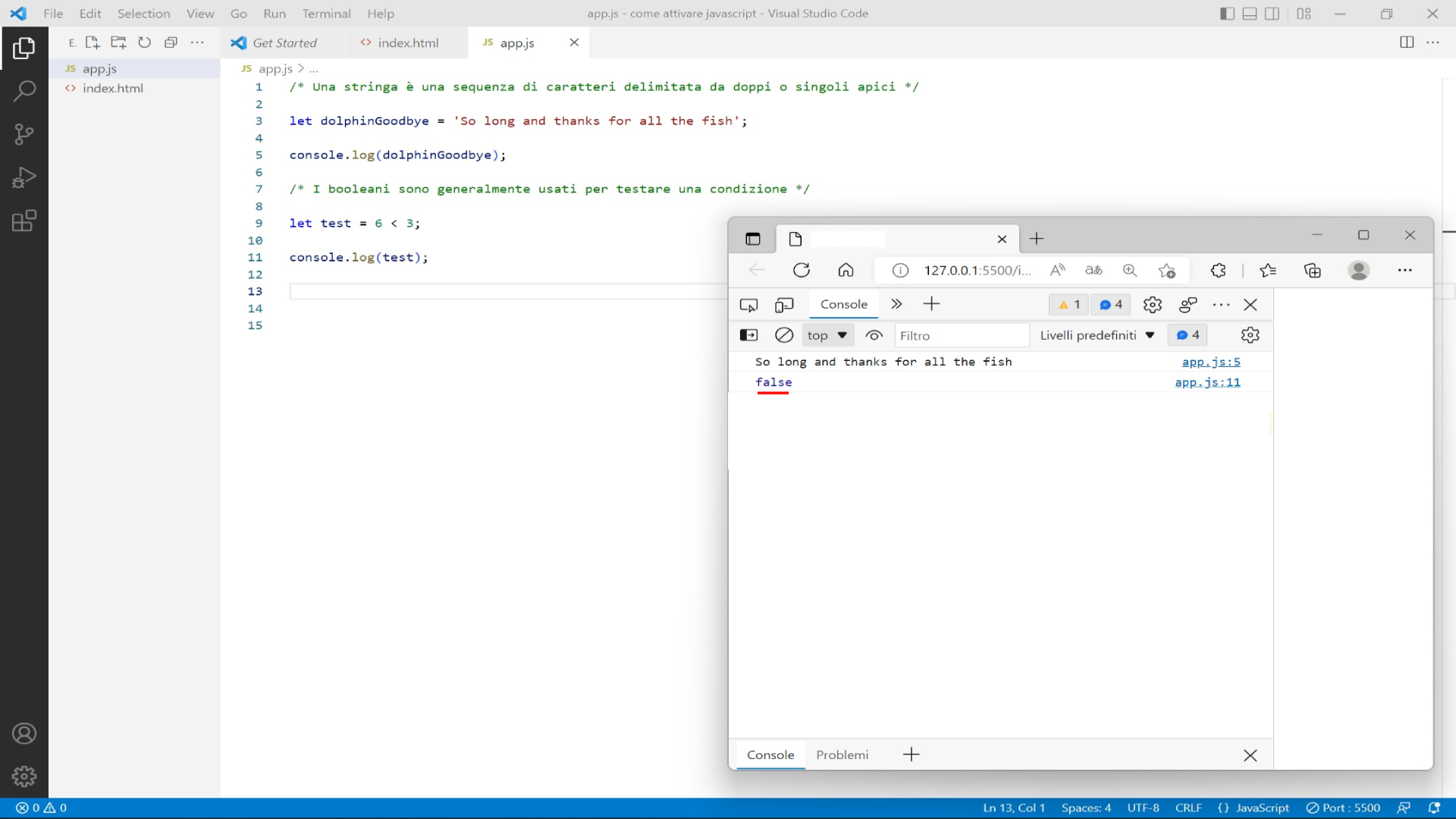Follow the app.js:5 console link

(x=1211, y=362)
